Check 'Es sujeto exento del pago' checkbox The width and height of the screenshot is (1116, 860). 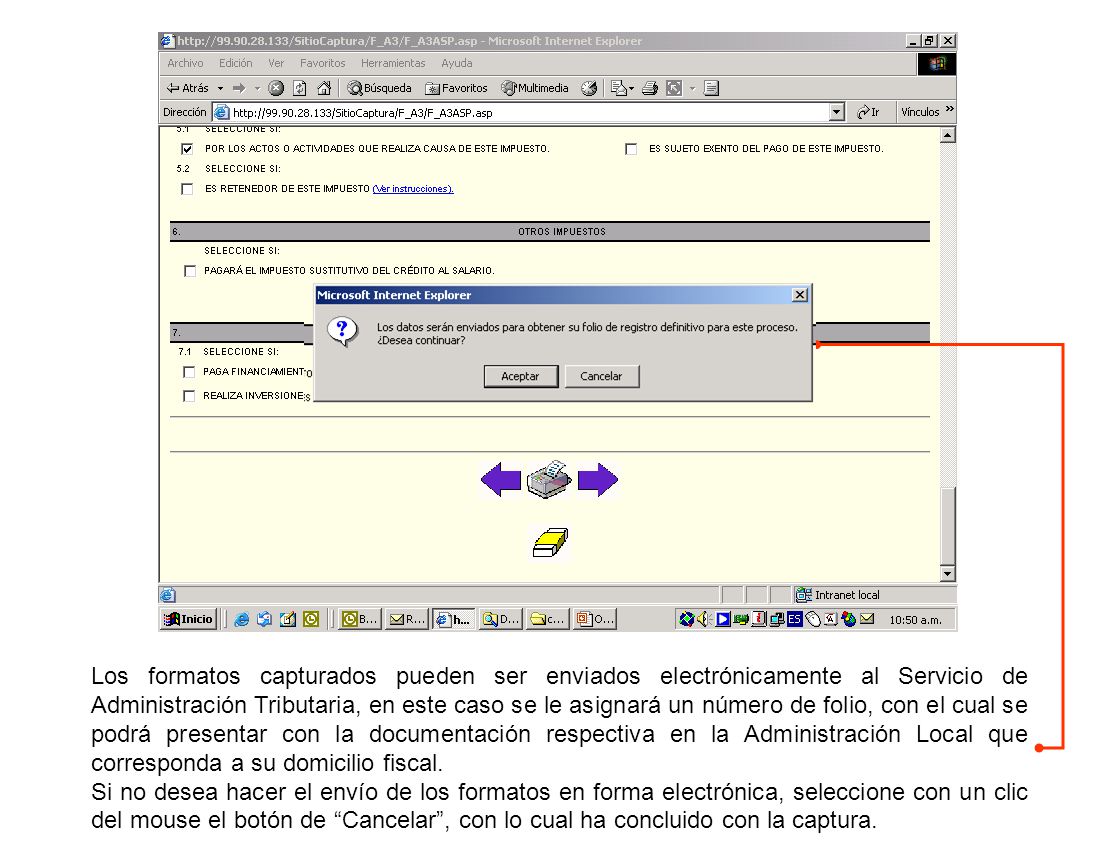pos(631,149)
